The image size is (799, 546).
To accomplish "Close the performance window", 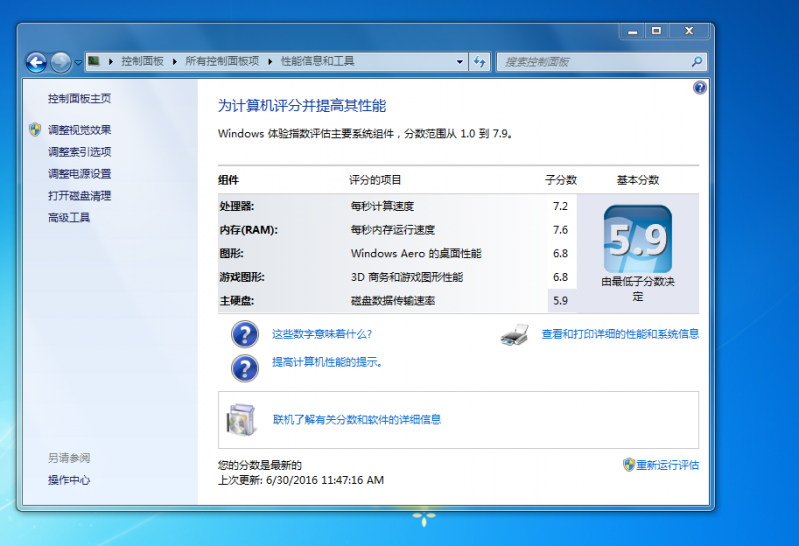I will [x=689, y=31].
